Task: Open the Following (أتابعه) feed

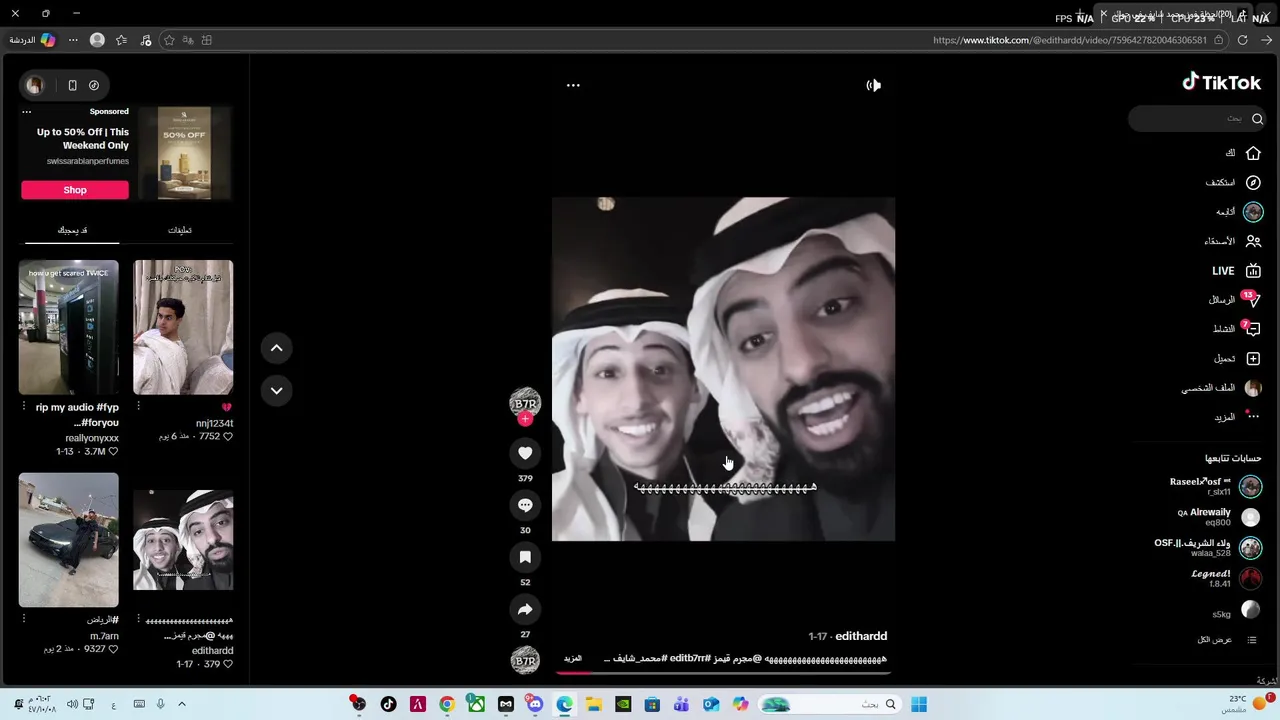Action: (x=1238, y=212)
